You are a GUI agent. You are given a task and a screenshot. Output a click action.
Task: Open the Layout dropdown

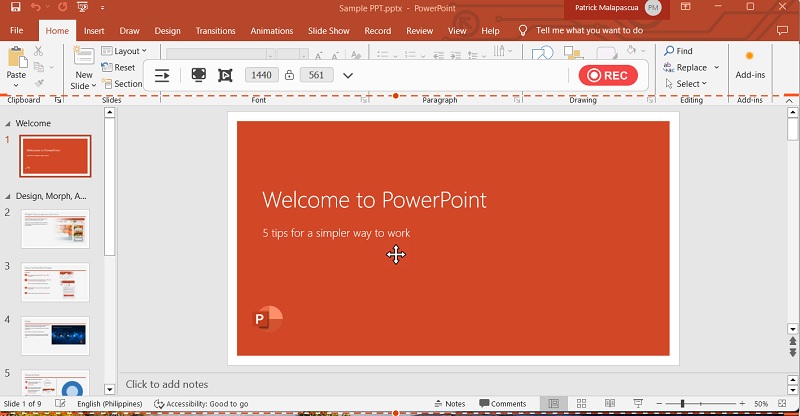click(x=124, y=51)
